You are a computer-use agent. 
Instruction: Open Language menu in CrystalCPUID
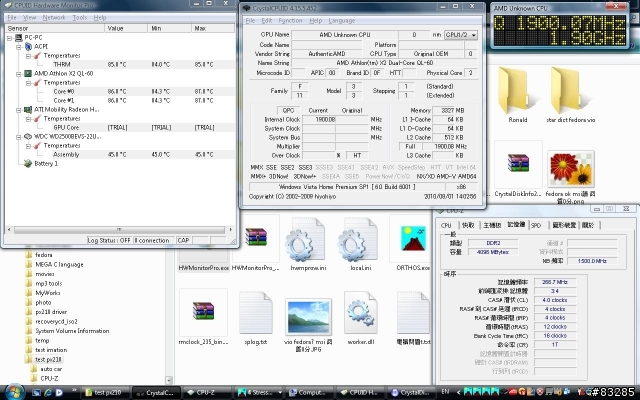click(342, 20)
